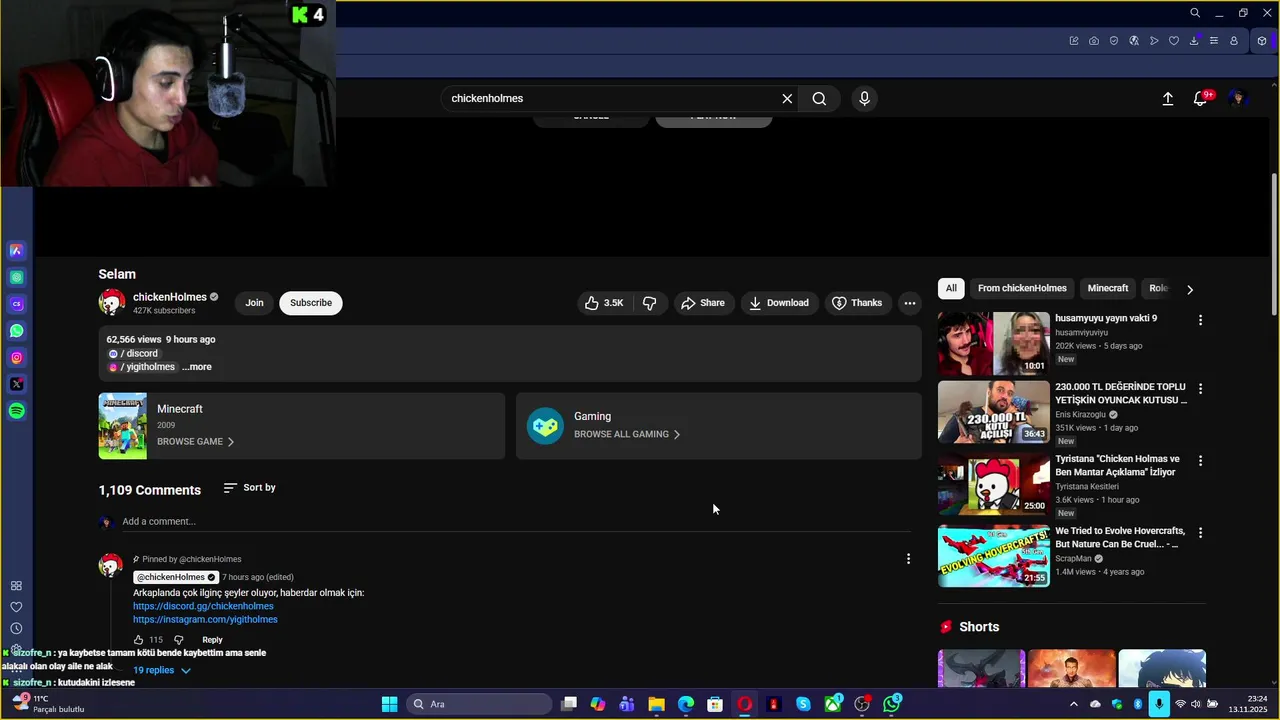1280x720 pixels.
Task: Open Windows Start menu
Action: tap(389, 704)
